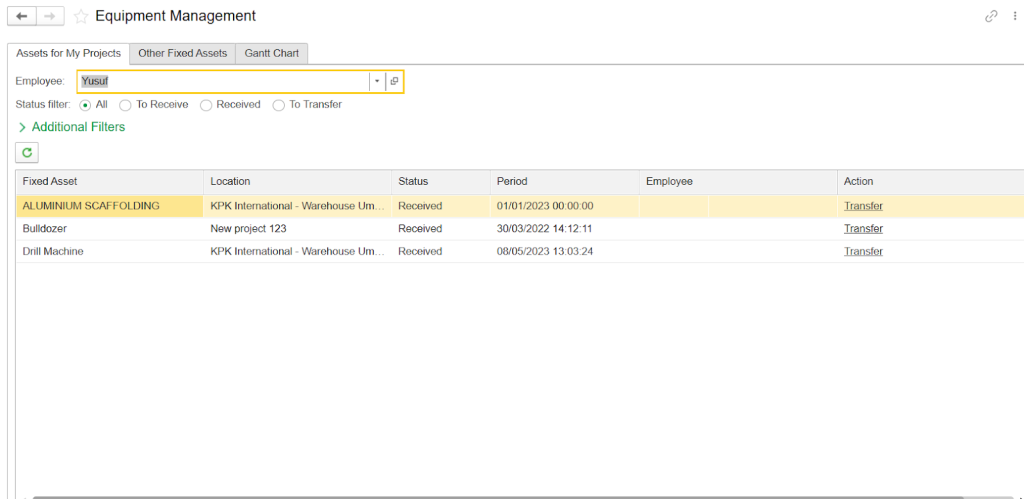Click the location cell of Drill Machine
This screenshot has width=1024, height=499.
click(x=298, y=251)
